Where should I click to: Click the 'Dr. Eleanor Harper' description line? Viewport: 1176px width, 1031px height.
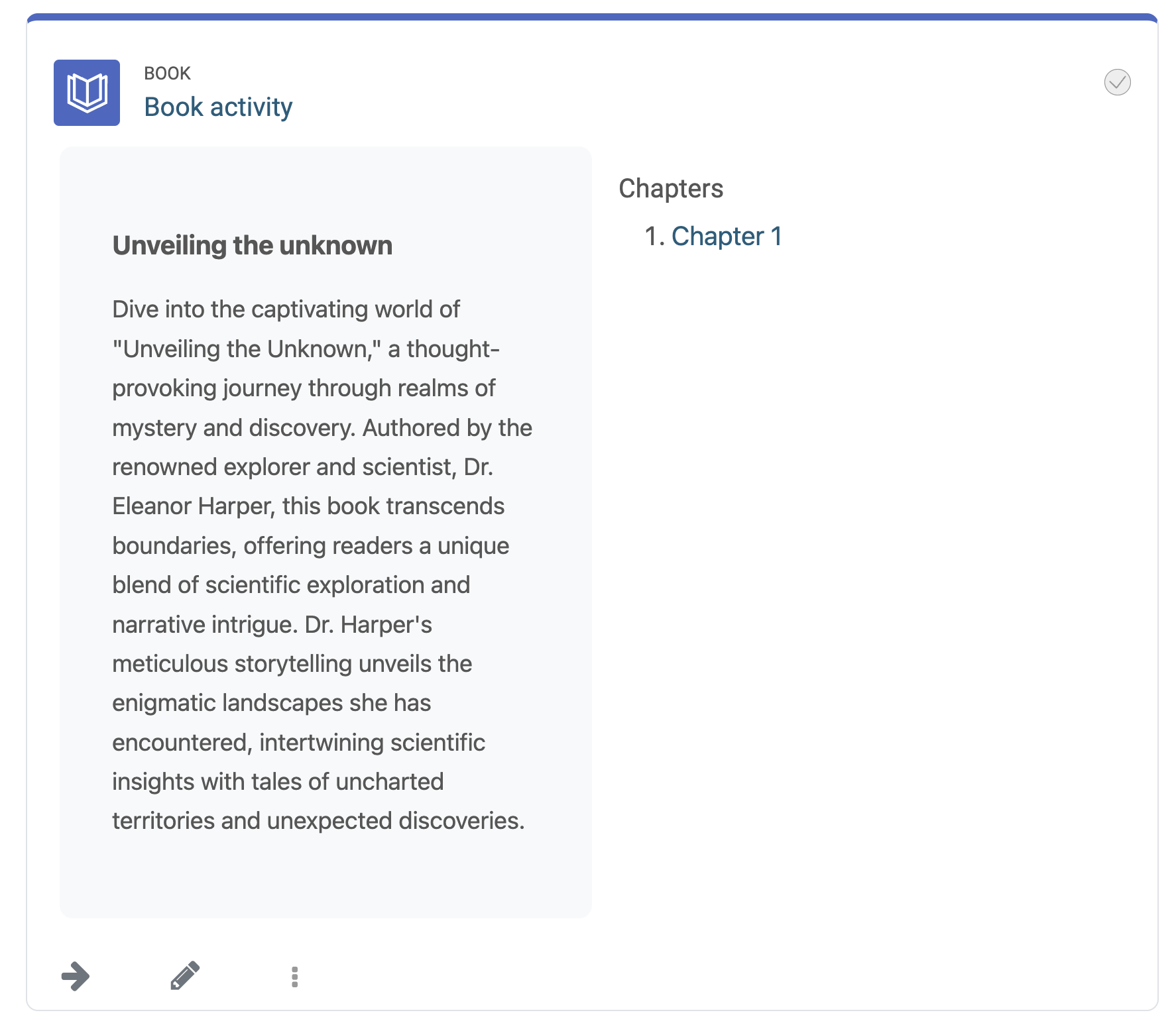(308, 506)
